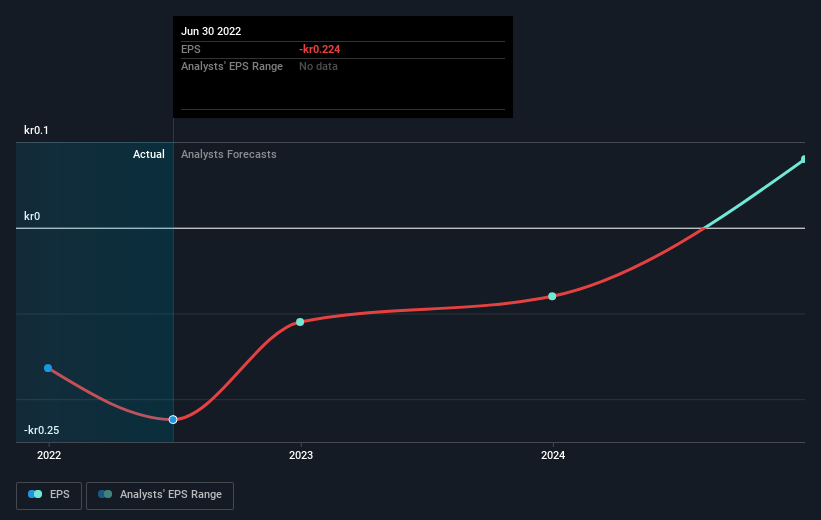Select the 2023 forecast EPS data point
Screen dimensions: 821x520
[300, 322]
